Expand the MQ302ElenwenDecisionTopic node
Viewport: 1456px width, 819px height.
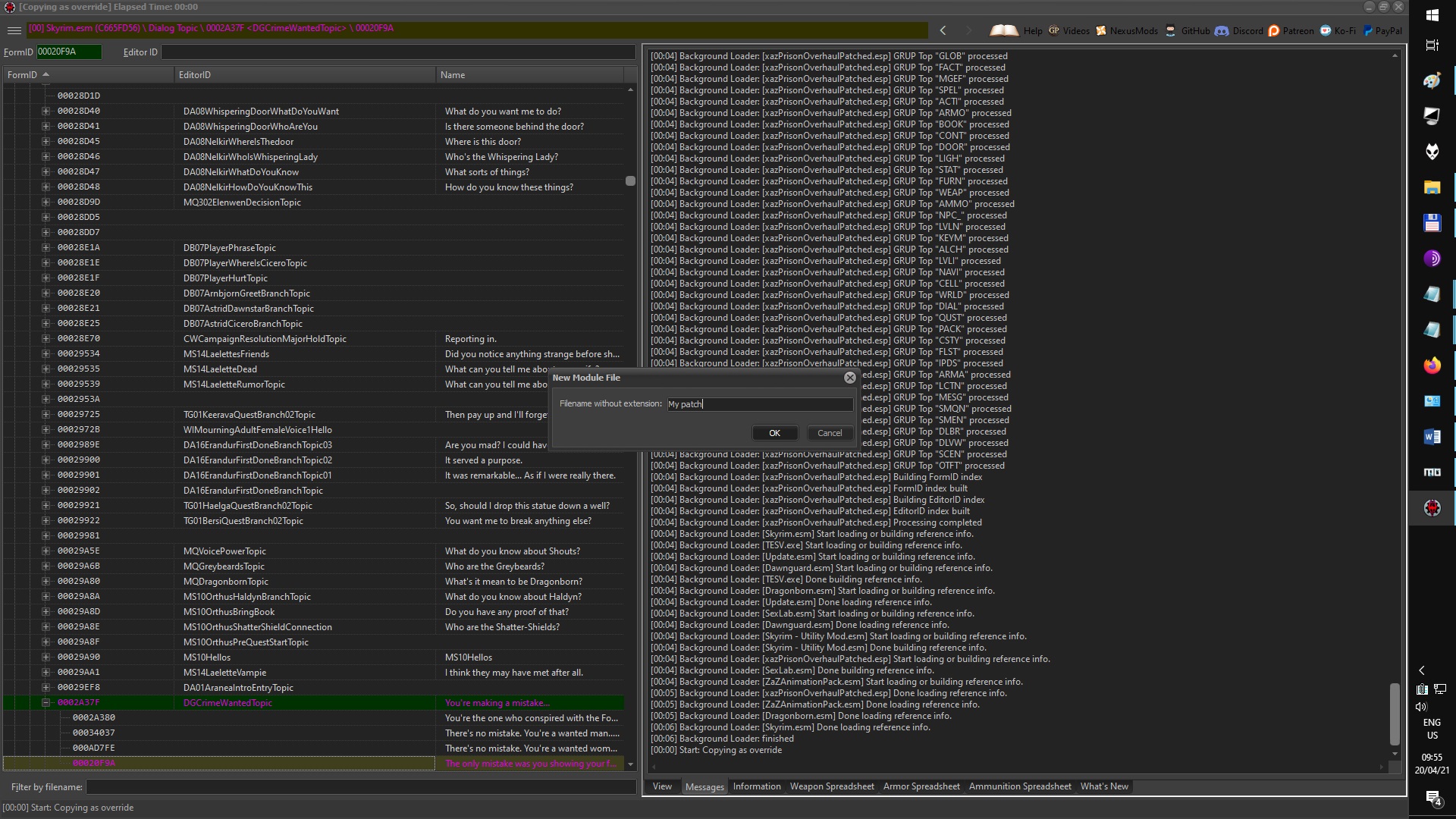click(x=45, y=202)
